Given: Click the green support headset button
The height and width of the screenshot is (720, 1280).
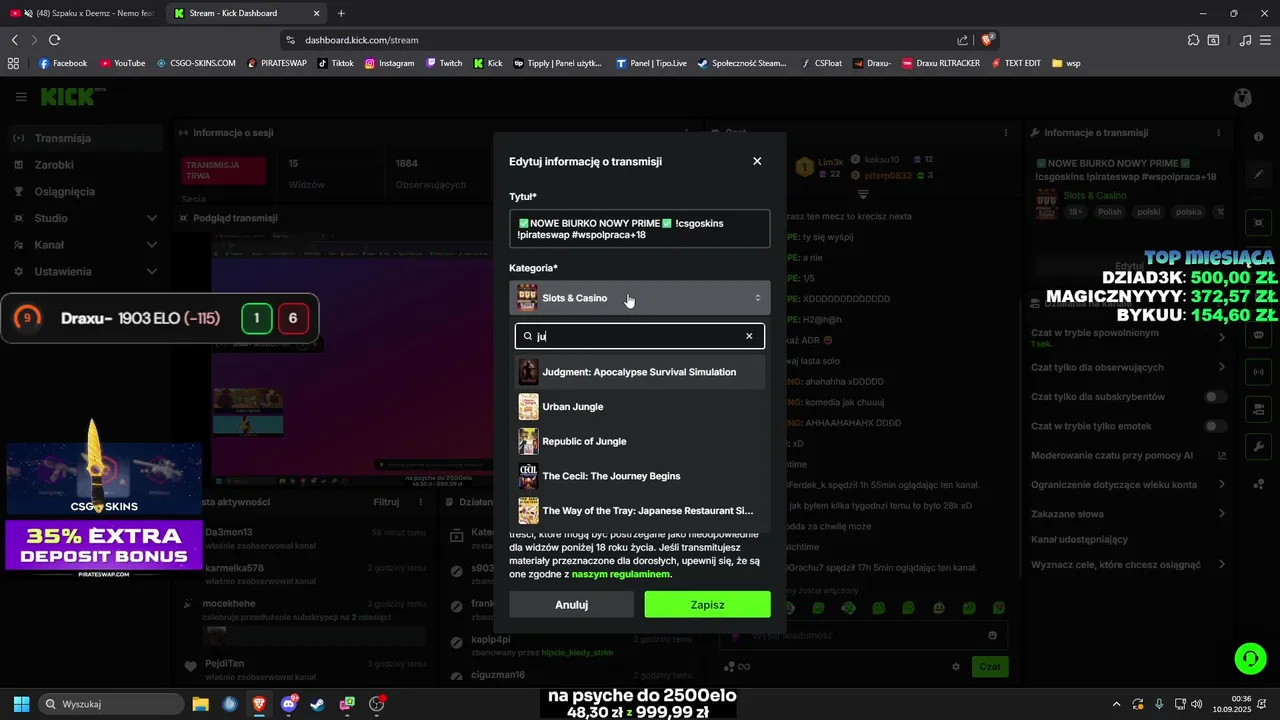Looking at the screenshot, I should [x=1249, y=658].
